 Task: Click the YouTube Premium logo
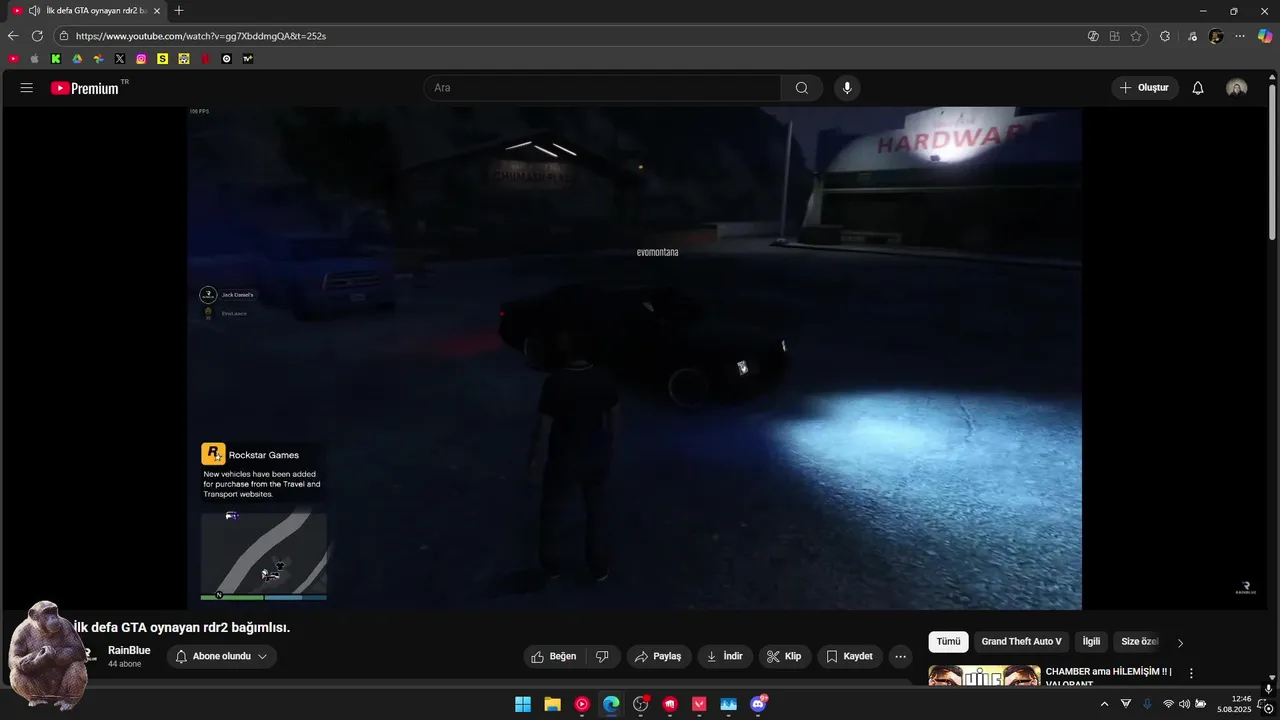click(85, 88)
